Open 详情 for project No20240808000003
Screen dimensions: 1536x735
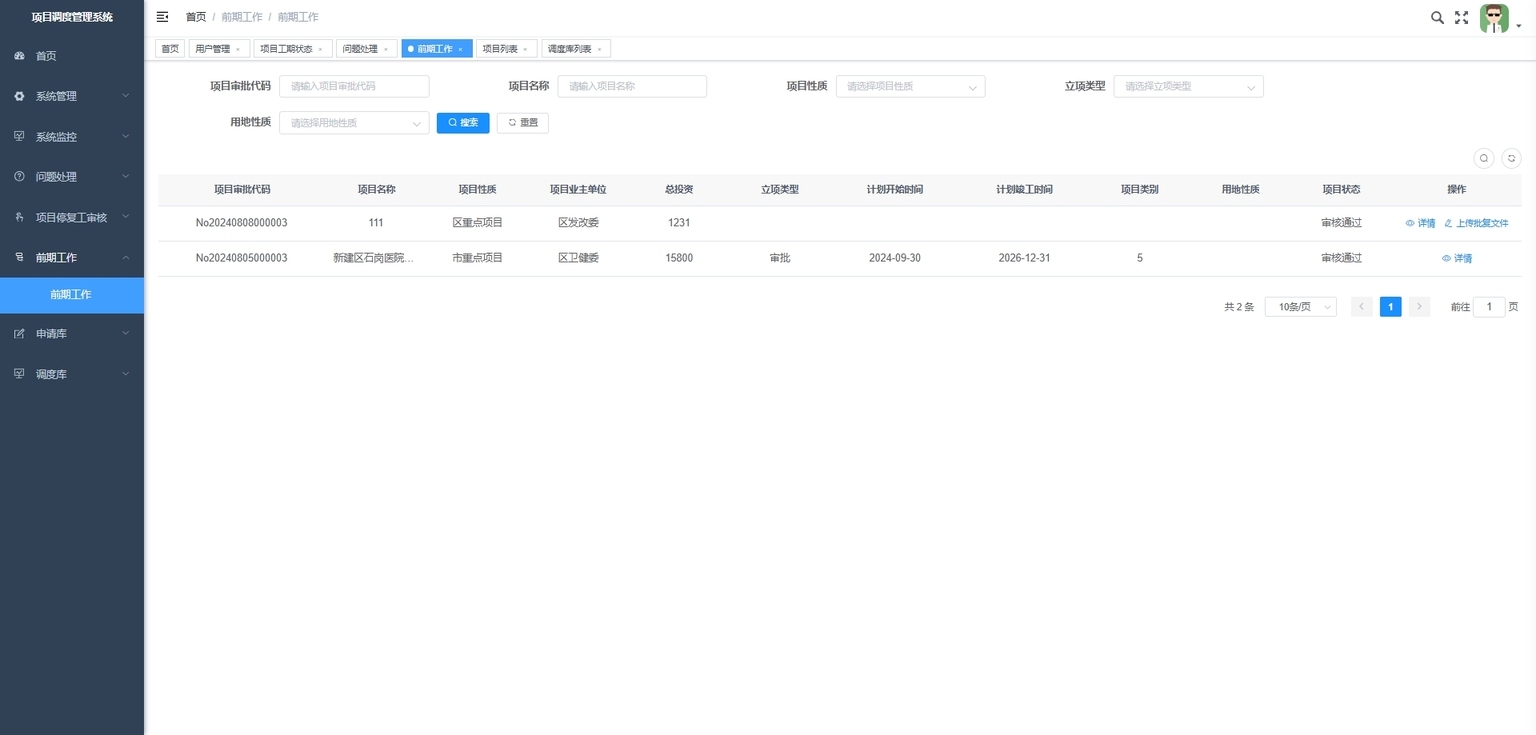click(1420, 223)
